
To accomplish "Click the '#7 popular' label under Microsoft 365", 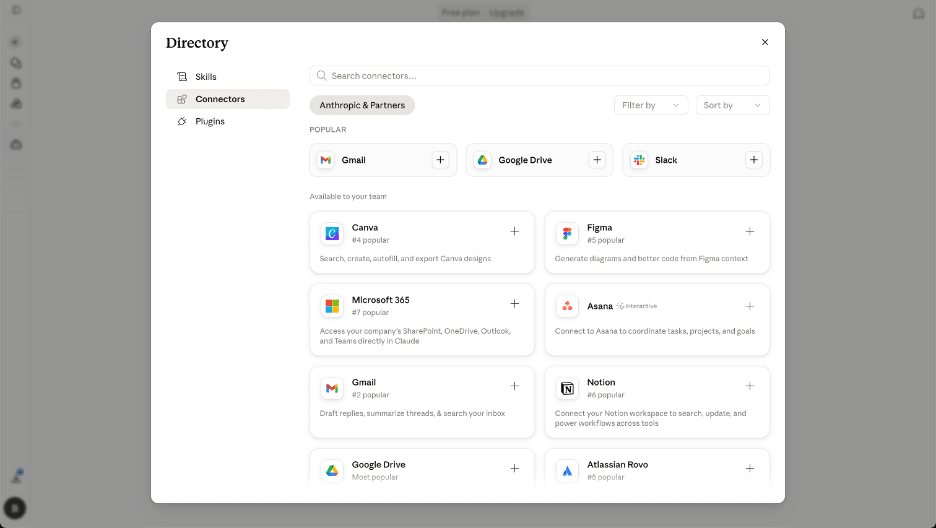I will 370,312.
